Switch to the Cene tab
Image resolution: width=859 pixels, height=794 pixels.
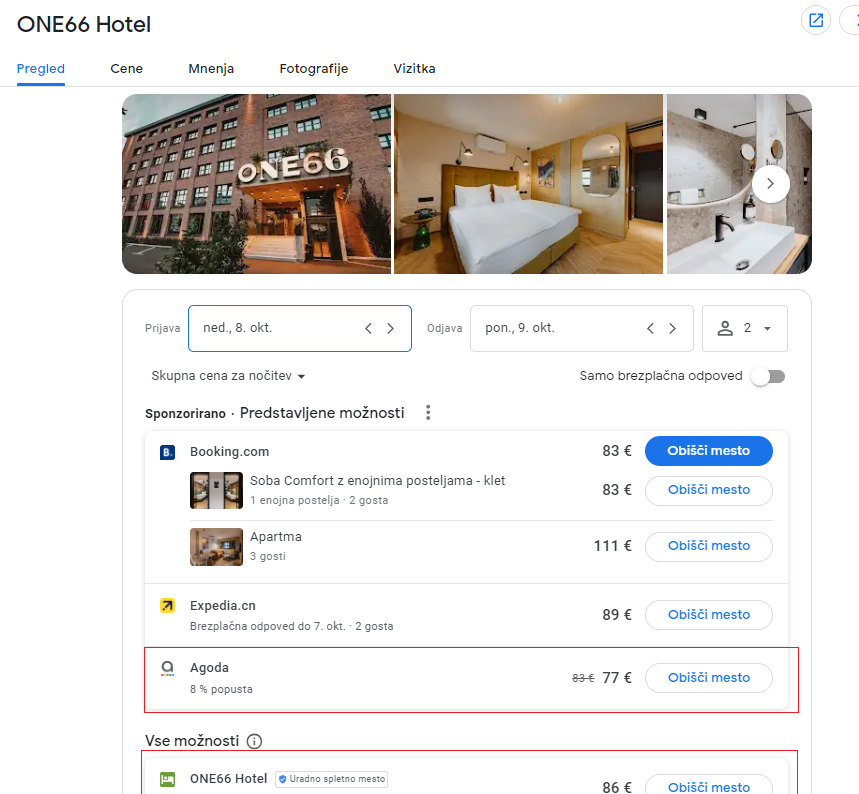click(127, 68)
